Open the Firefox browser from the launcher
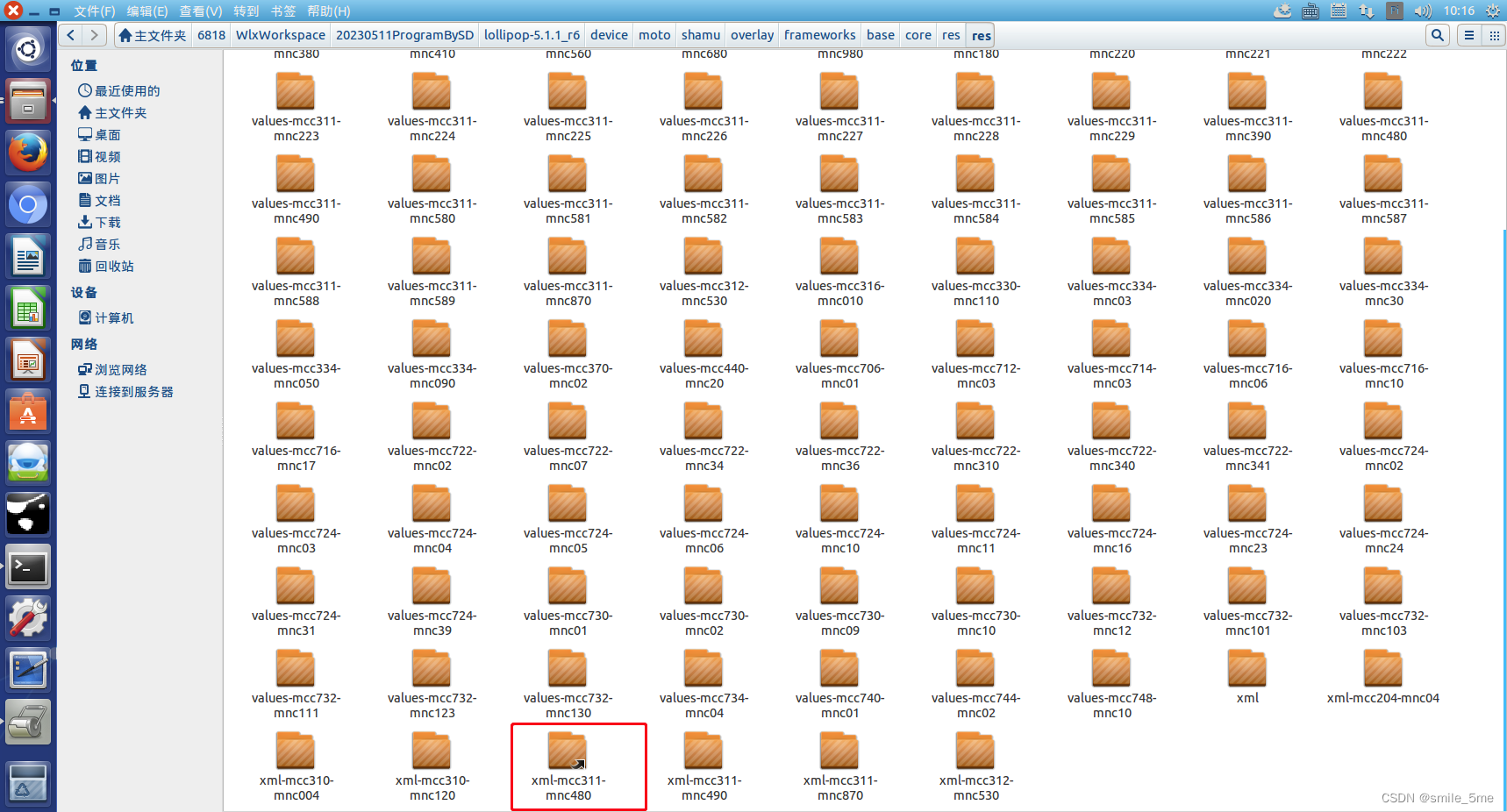Viewport: 1507px width, 812px height. [x=28, y=153]
